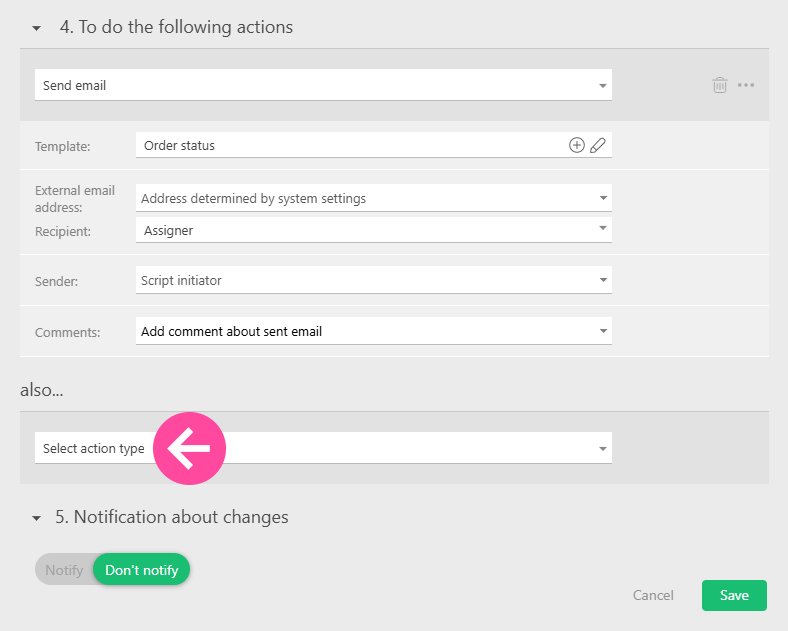
Task: Collapse section 5 Notification about changes
Action: click(x=37, y=518)
